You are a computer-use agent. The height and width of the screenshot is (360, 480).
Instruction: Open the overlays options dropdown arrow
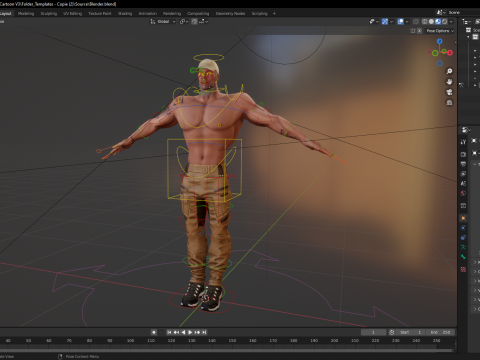(x=407, y=21)
